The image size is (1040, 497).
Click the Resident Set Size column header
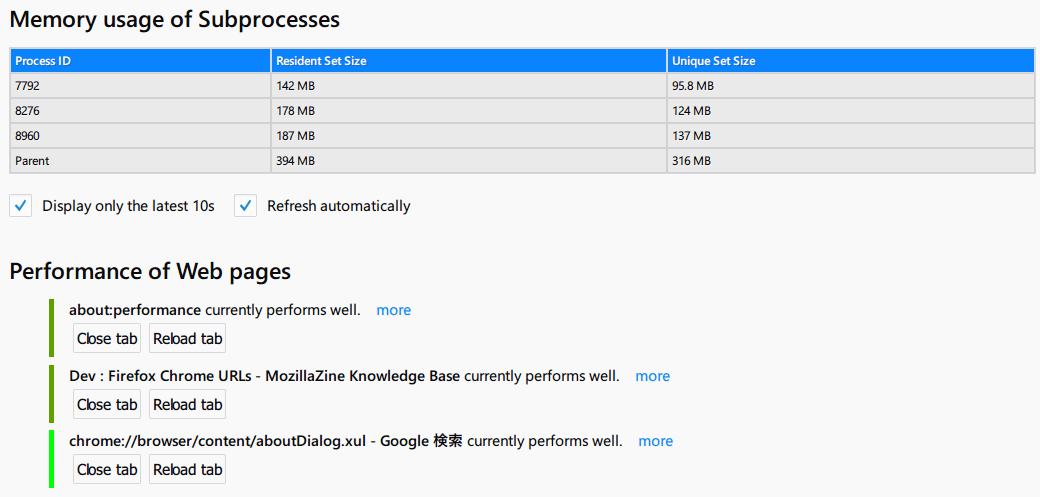point(469,61)
